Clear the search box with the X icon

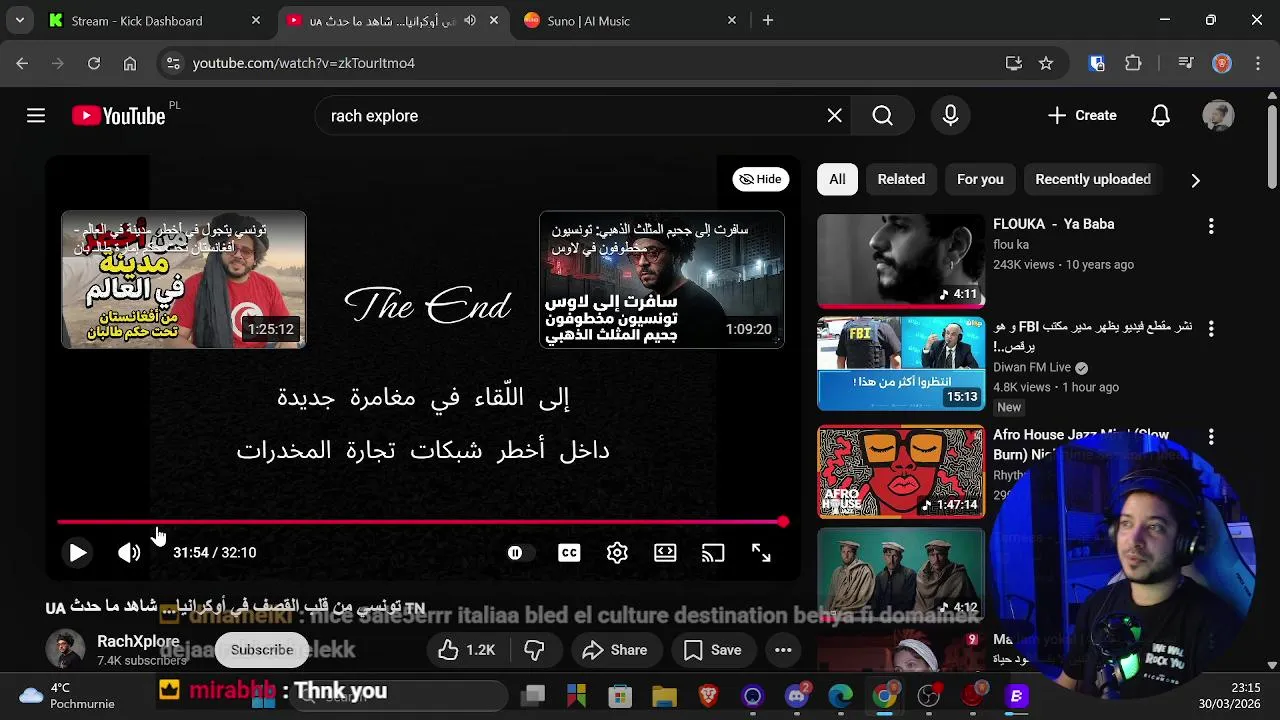click(x=835, y=116)
